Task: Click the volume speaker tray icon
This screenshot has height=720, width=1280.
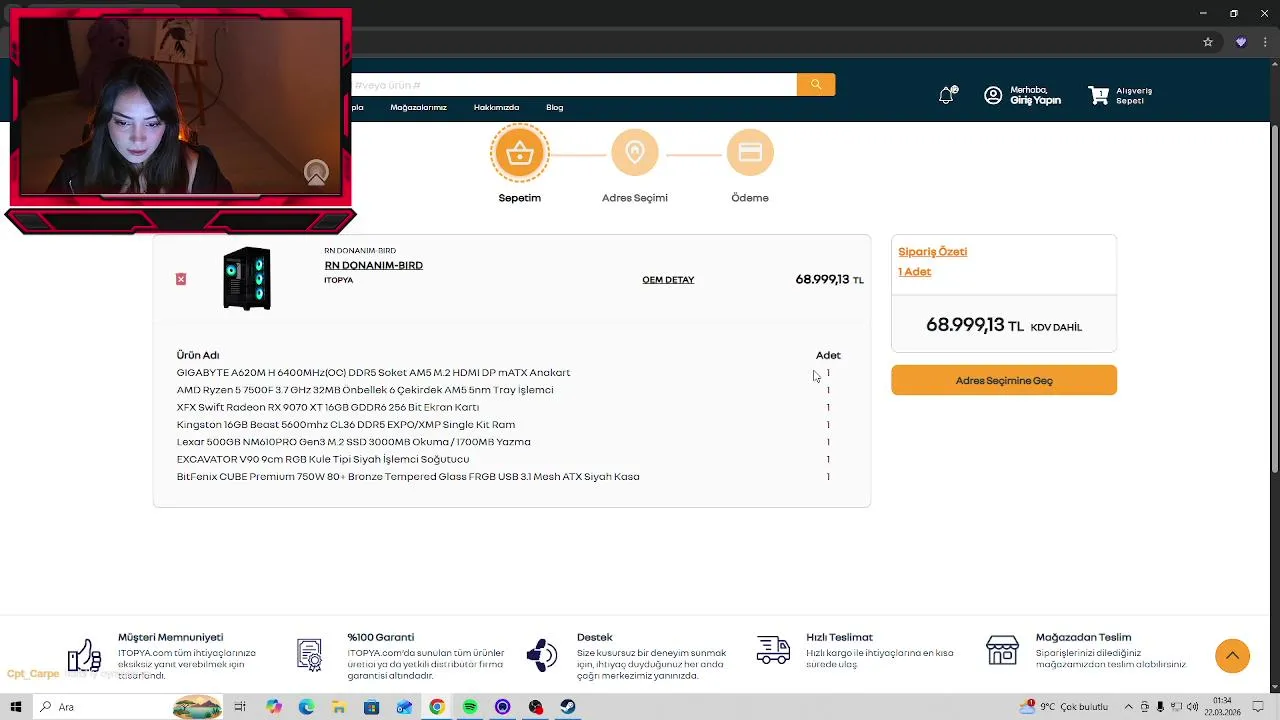Action: click(x=1192, y=707)
